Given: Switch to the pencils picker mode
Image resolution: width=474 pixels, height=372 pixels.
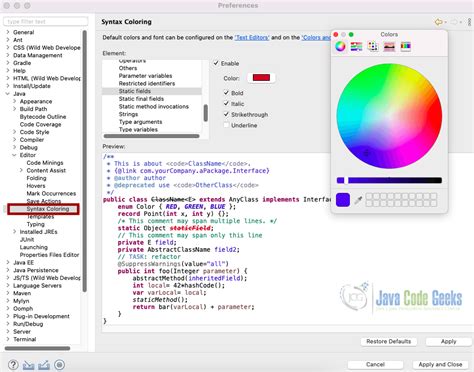Looking at the screenshot, I should (406, 46).
